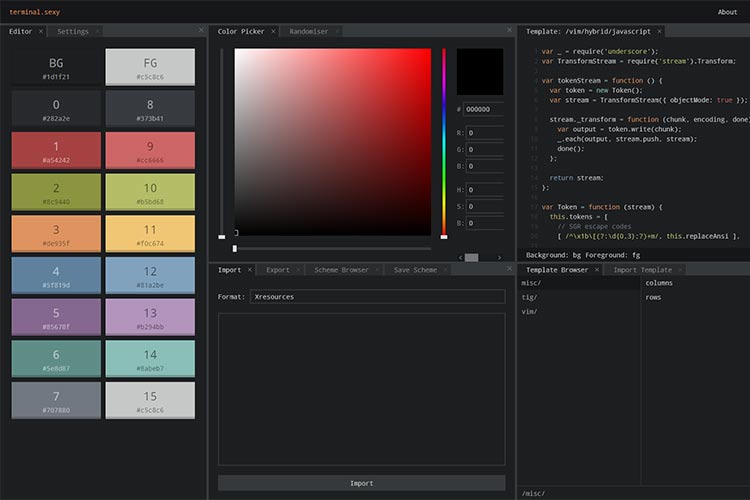Open the Save Scheme tab
The image size is (750, 500).
[x=415, y=270]
